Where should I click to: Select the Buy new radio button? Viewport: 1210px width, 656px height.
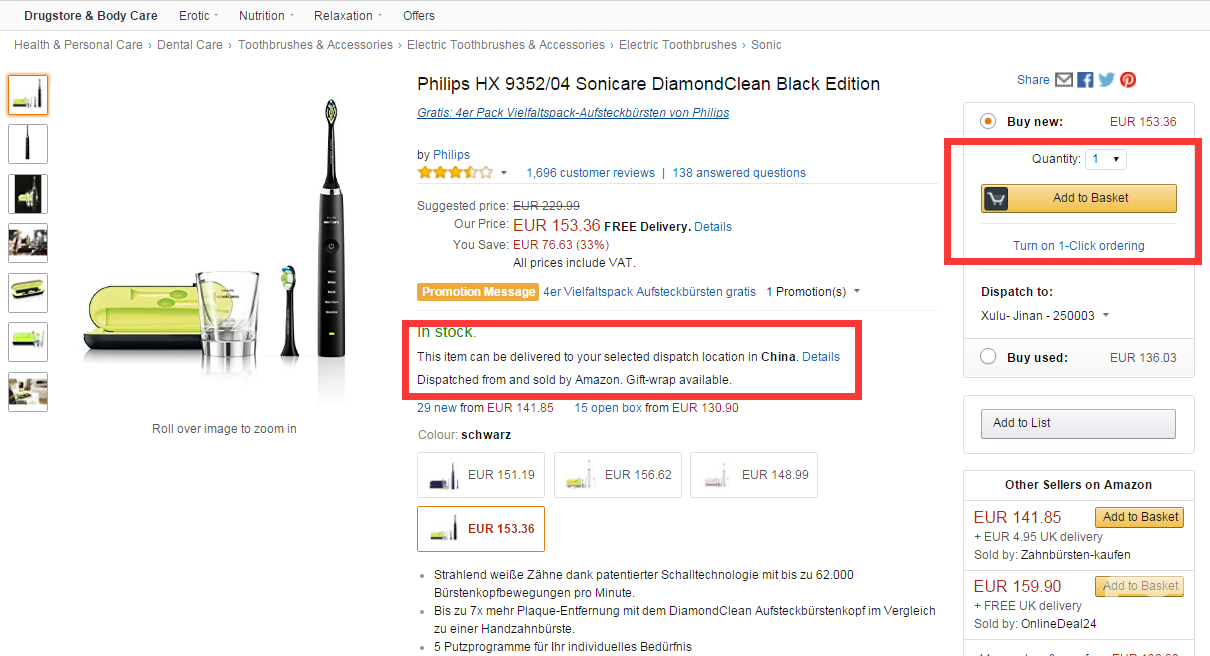click(x=988, y=122)
